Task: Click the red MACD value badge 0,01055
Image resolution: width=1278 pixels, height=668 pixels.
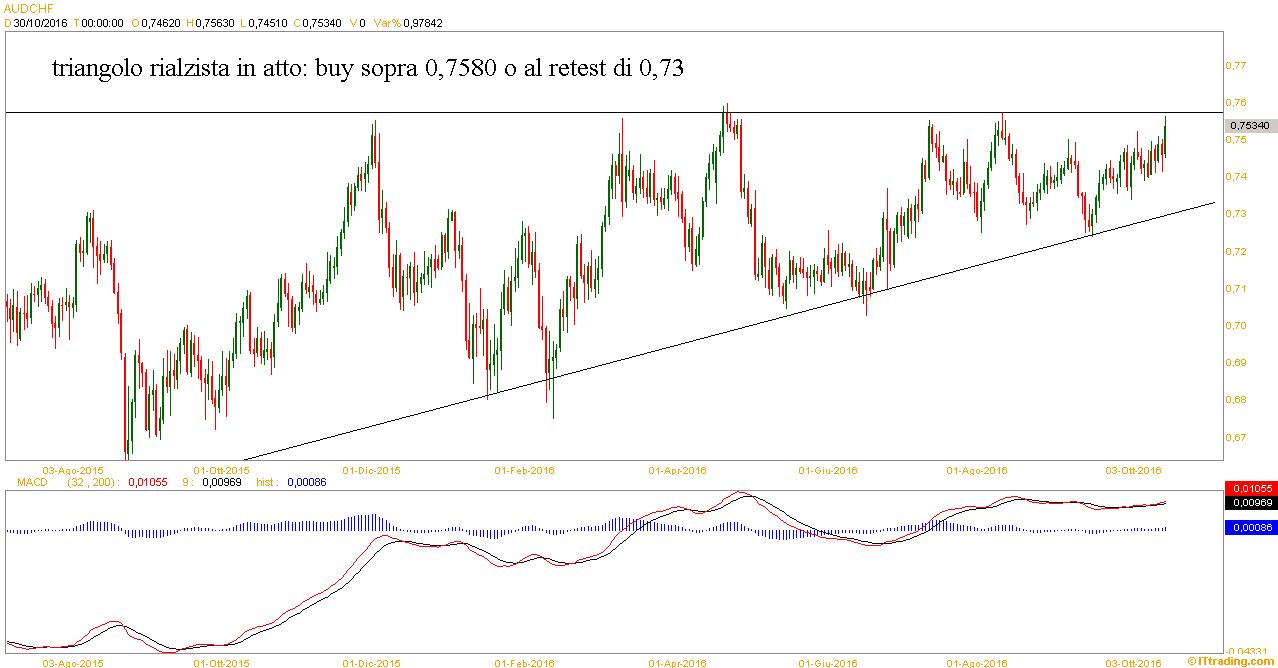Action: point(1250,488)
